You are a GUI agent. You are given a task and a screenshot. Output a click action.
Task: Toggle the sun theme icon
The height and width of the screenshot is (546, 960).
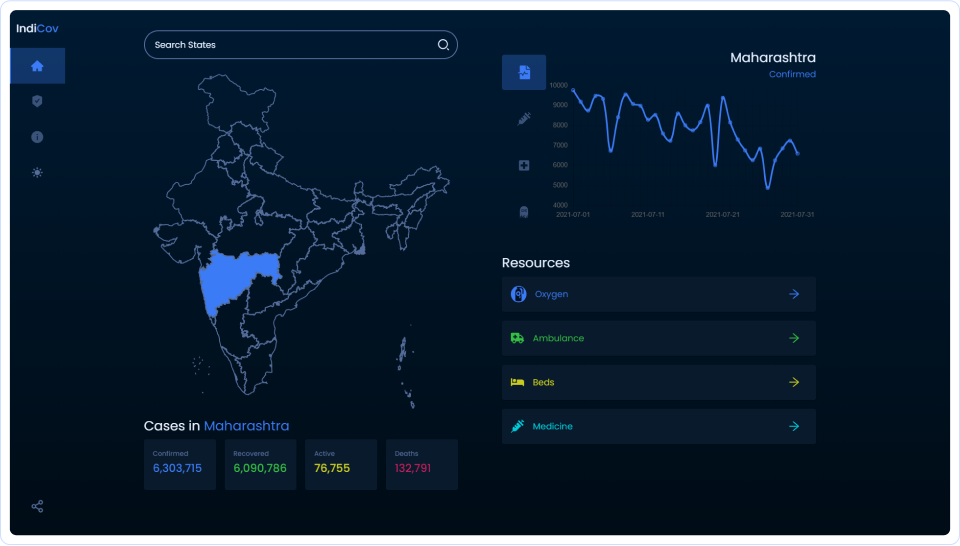pyautogui.click(x=37, y=173)
